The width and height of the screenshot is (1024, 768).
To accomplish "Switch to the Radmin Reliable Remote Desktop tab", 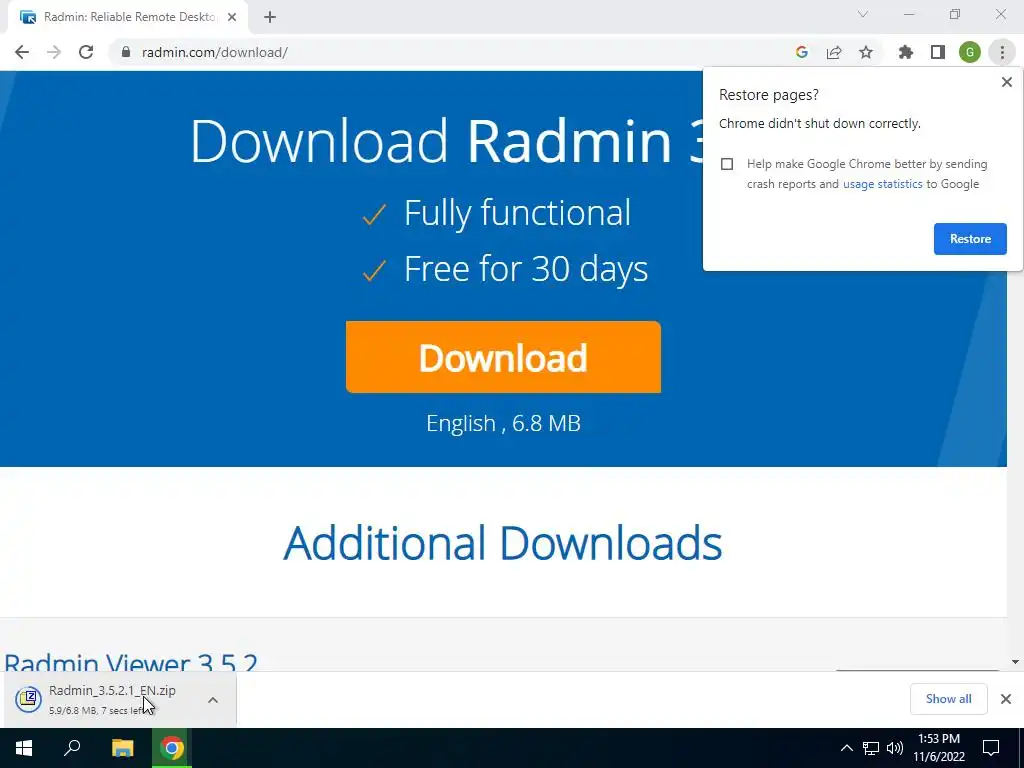I will (x=128, y=18).
